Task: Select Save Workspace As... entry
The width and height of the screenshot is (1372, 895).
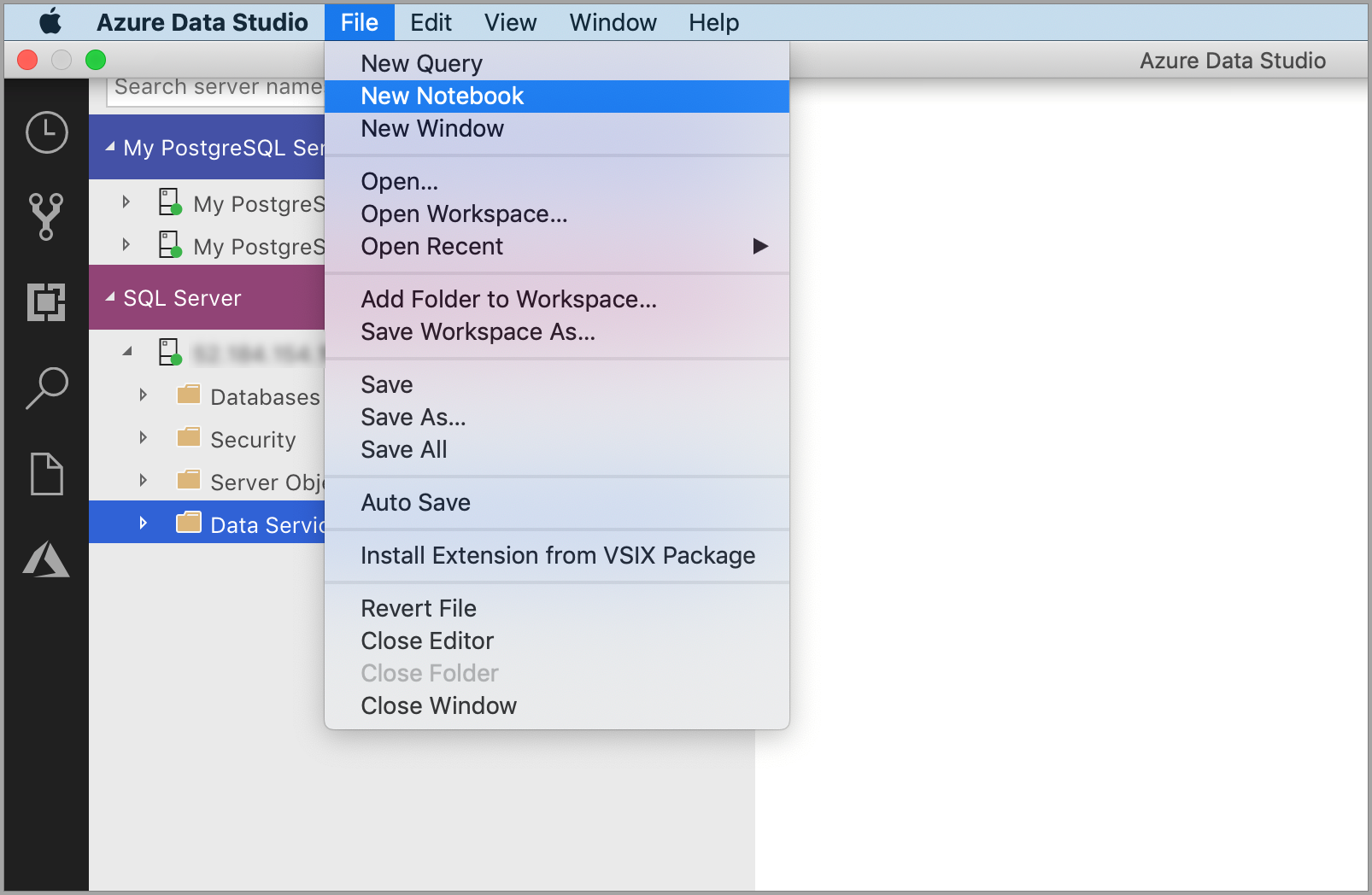Action: click(557, 332)
